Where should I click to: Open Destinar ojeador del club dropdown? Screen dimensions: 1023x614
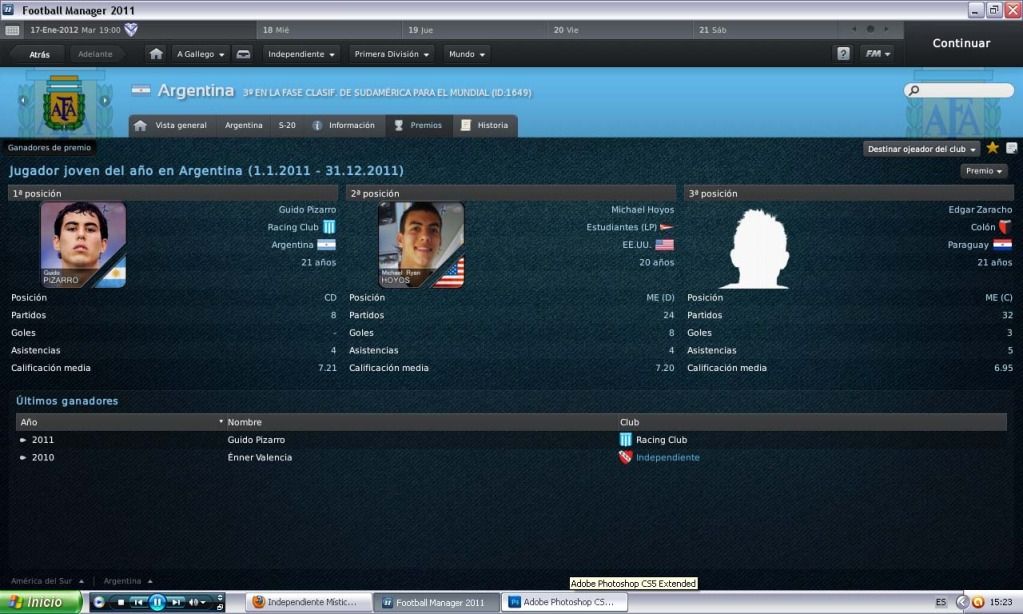coord(921,149)
